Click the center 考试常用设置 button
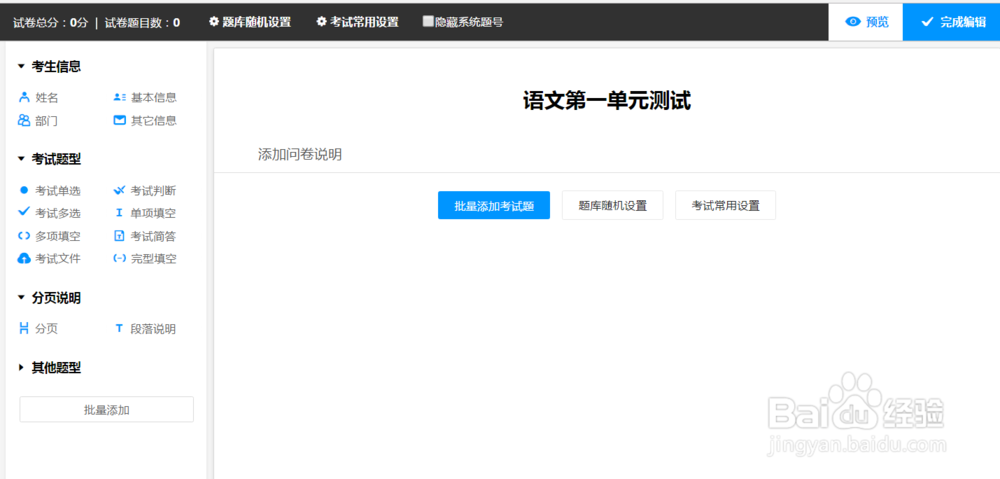This screenshot has height=479, width=1000. (x=726, y=205)
